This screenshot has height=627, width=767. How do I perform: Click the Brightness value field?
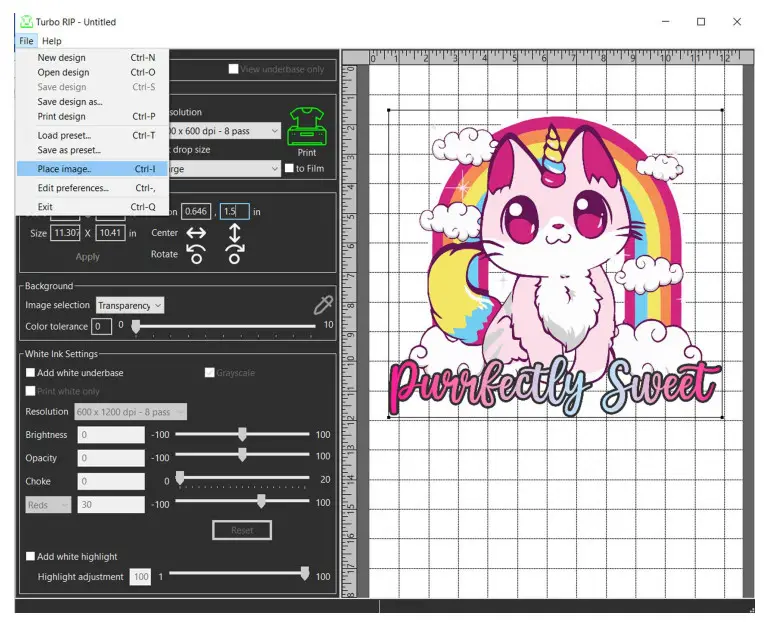tap(111, 435)
